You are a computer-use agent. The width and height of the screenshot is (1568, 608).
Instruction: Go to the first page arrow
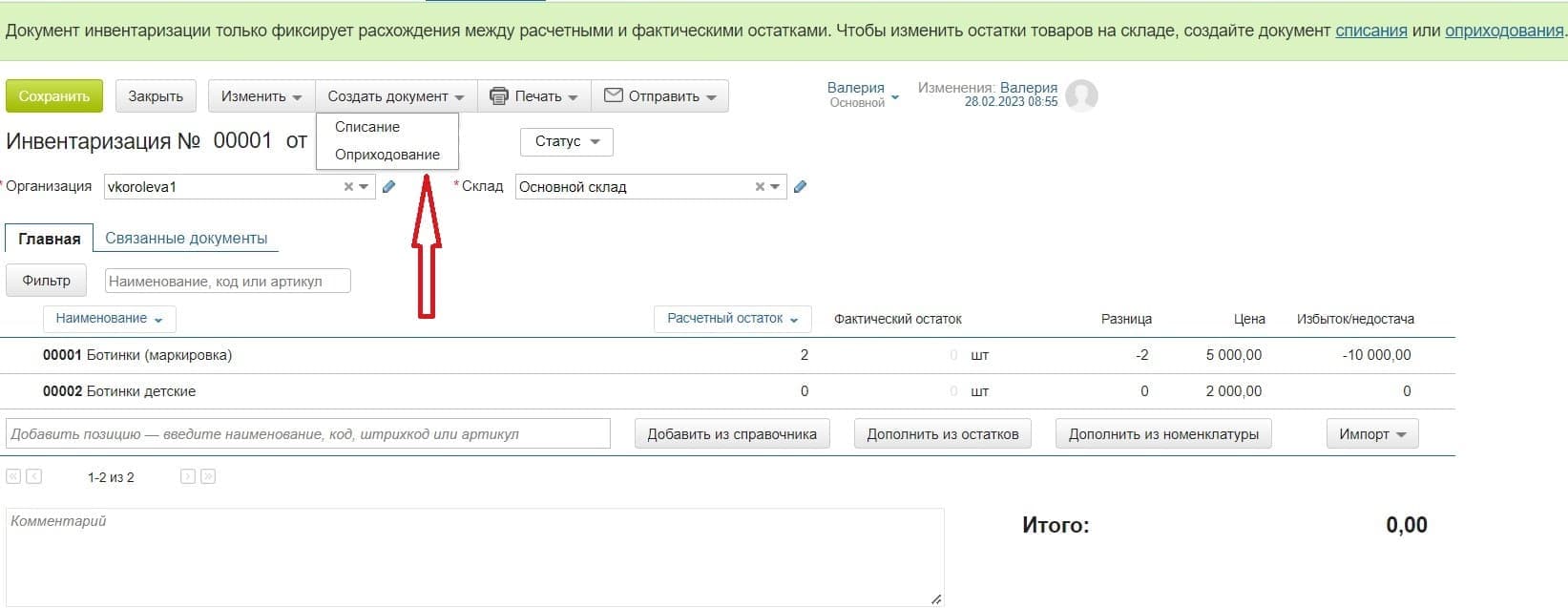(x=13, y=476)
